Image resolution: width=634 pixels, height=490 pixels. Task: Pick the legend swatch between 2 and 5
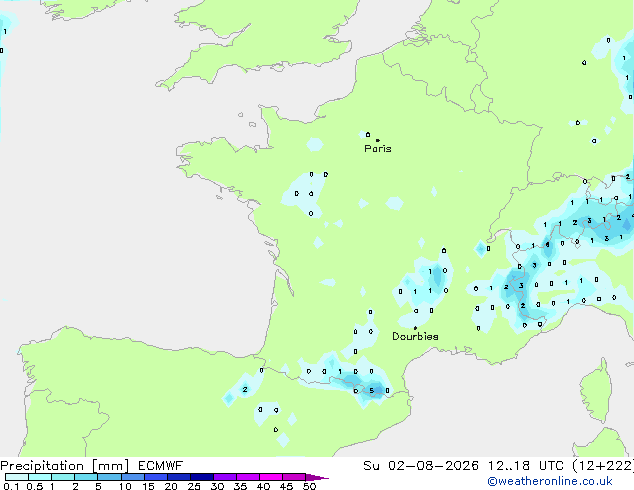(86, 477)
